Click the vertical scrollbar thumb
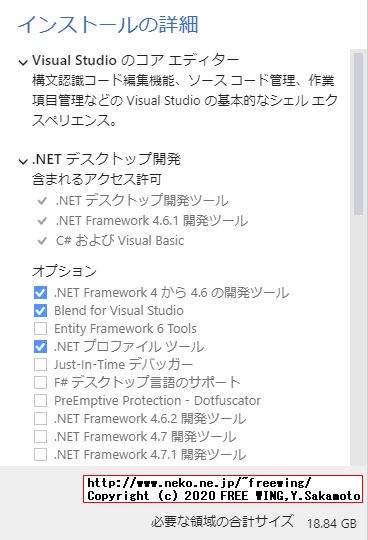This screenshot has height=540, width=368. point(358,134)
